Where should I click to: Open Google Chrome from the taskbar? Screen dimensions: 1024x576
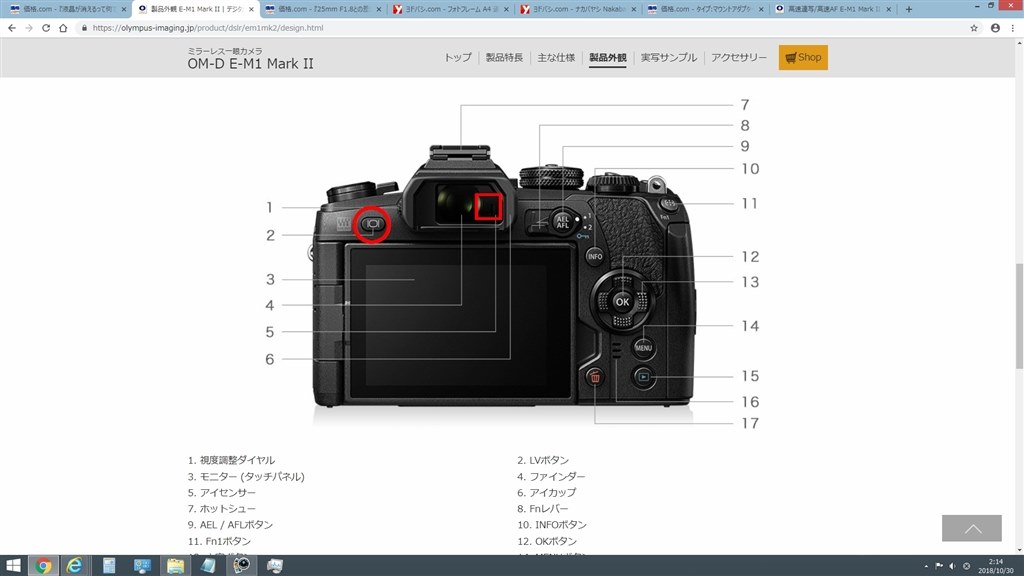44,566
